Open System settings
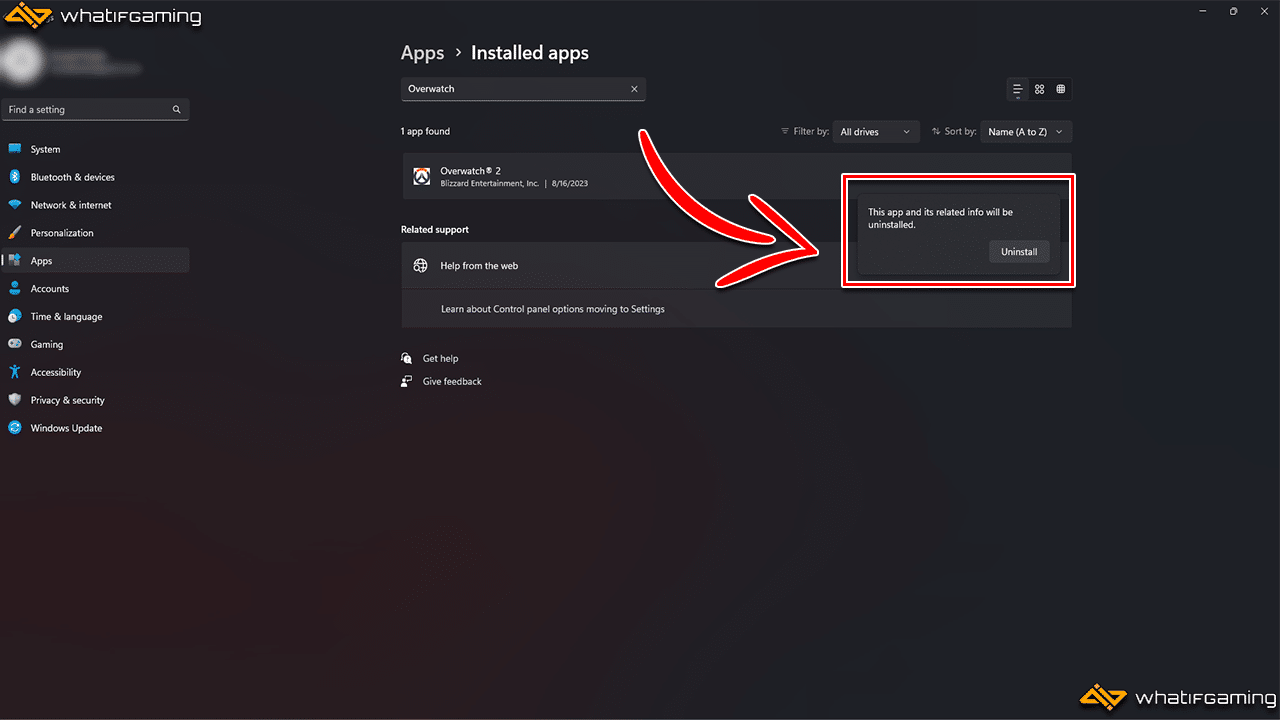Screen dimensions: 1280x720 [x=95, y=149]
